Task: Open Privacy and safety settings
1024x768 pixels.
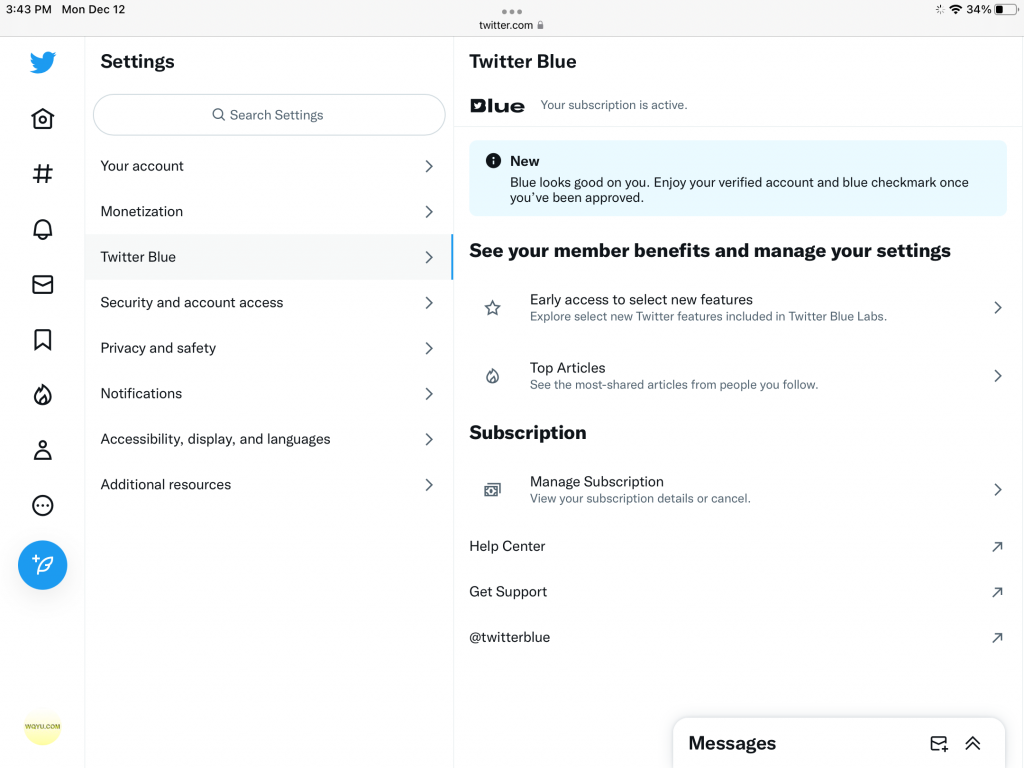Action: (269, 348)
